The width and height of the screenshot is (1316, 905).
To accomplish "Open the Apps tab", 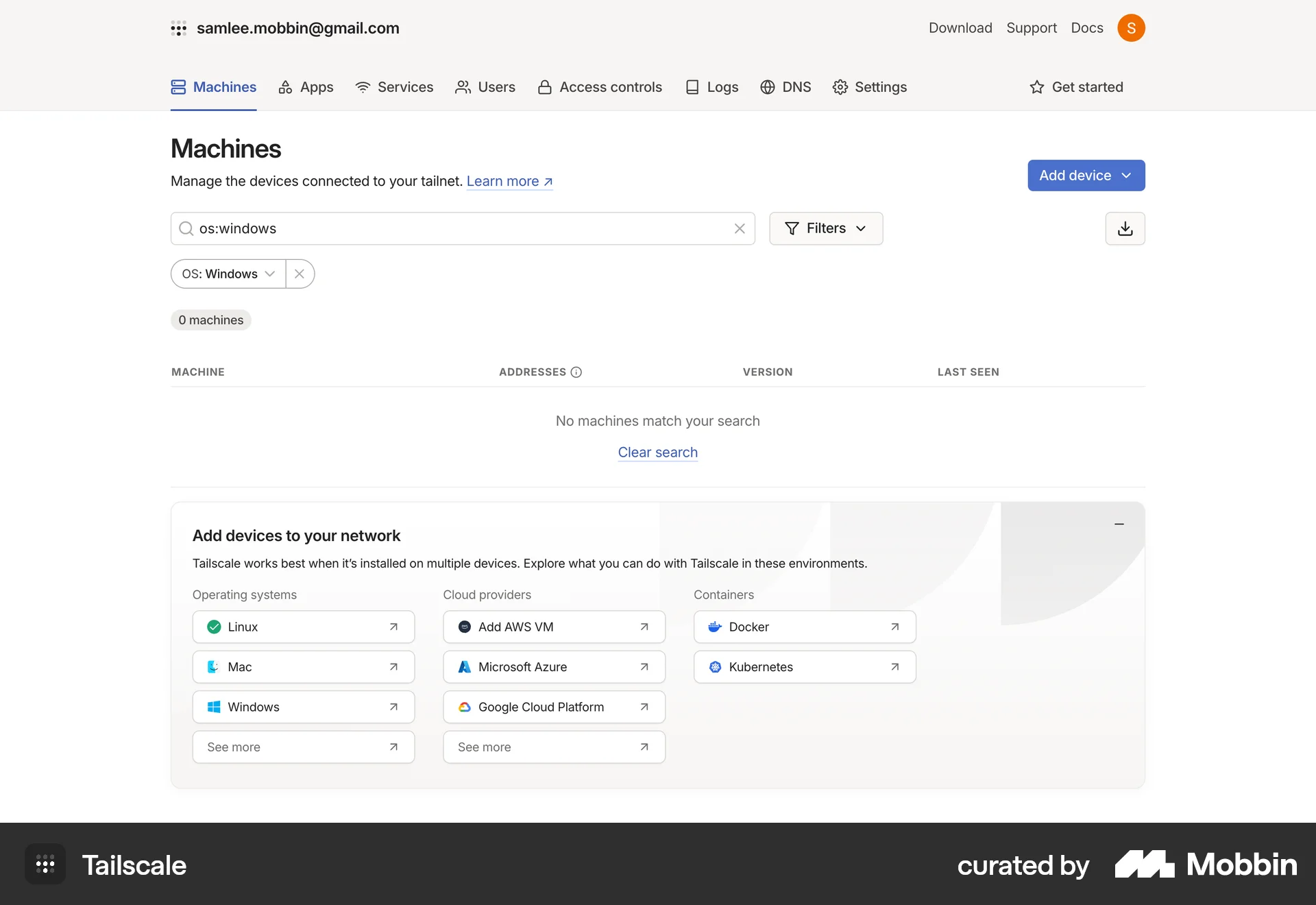I will click(x=306, y=87).
